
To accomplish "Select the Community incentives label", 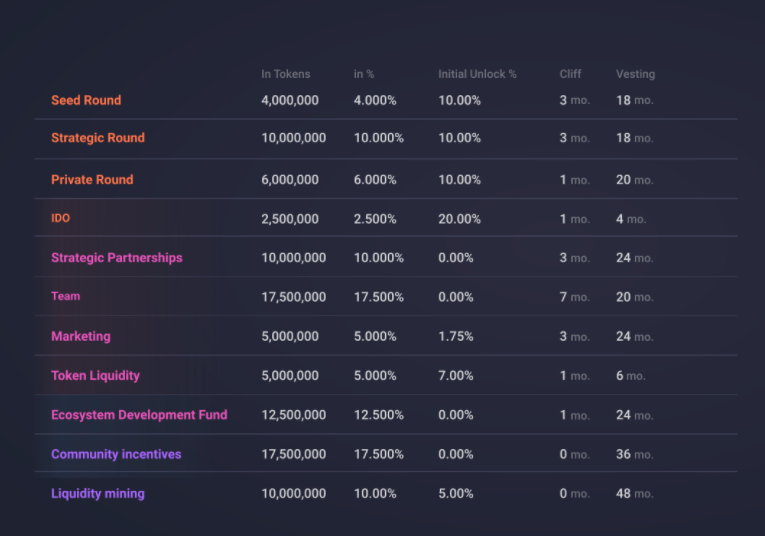I will click(x=116, y=454).
